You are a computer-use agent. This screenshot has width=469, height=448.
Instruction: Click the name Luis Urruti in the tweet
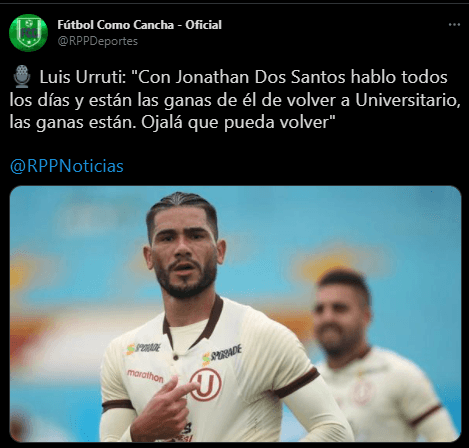(82, 77)
